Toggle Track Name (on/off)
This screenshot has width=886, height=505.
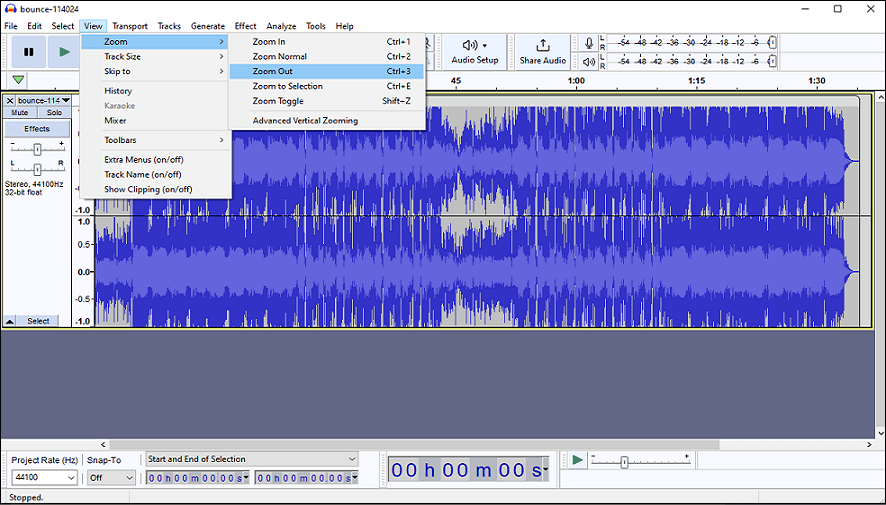point(142,175)
